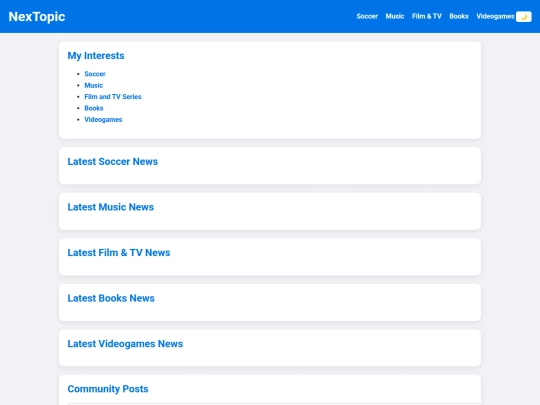The width and height of the screenshot is (540, 405).
Task: Open the NexTopic home logo
Action: click(37, 17)
